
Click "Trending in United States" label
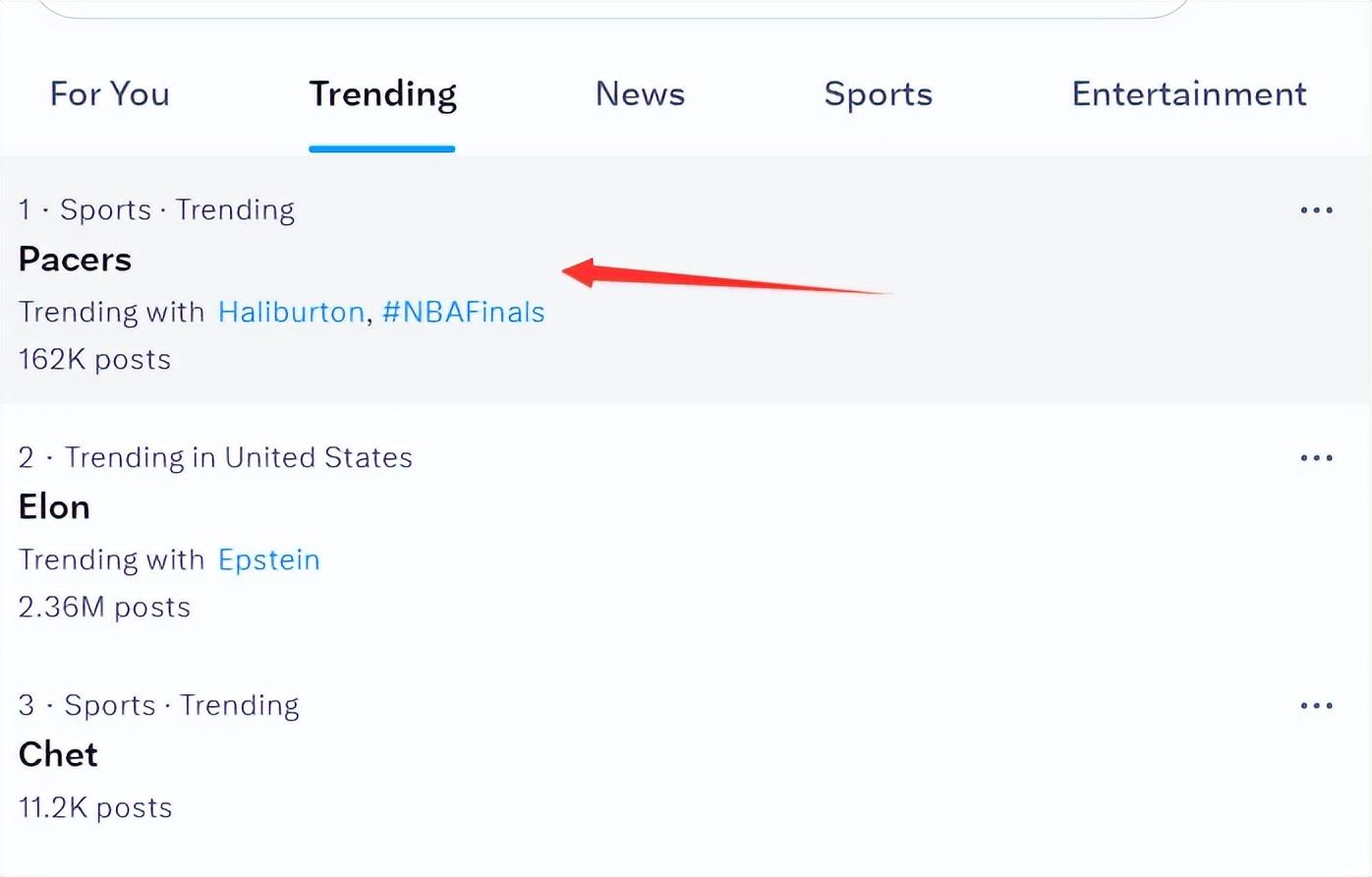point(238,458)
